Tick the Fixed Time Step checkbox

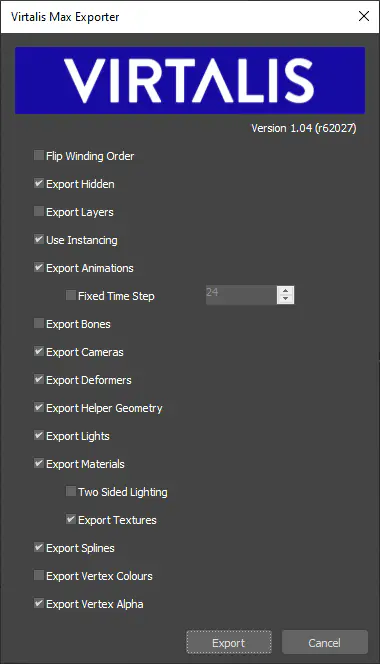pyautogui.click(x=71, y=295)
